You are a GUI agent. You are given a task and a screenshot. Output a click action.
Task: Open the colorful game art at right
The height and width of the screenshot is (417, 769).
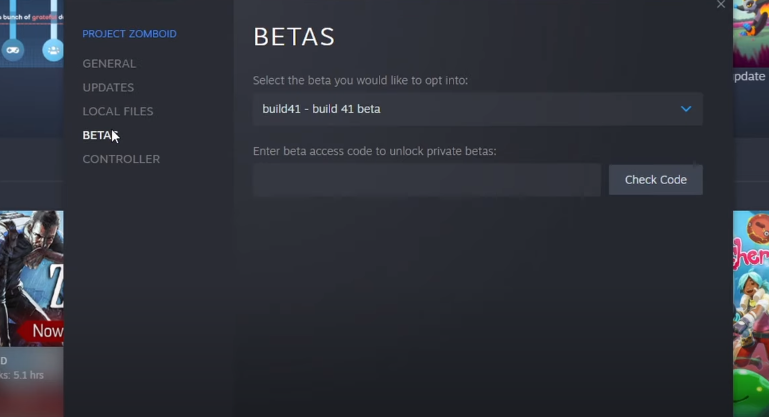coord(751,314)
